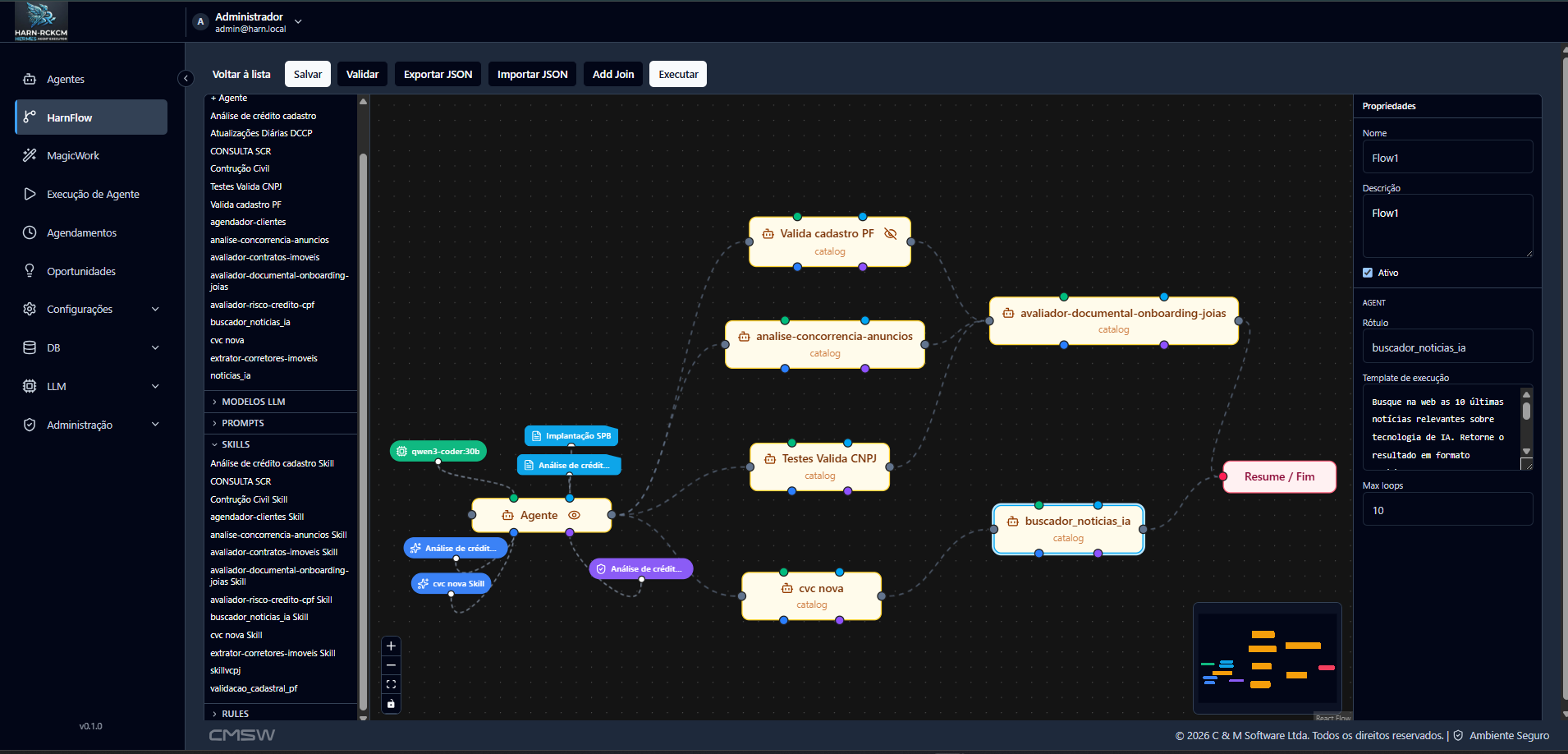Click the Administração shield icon
The height and width of the screenshot is (754, 1568).
[x=30, y=425]
